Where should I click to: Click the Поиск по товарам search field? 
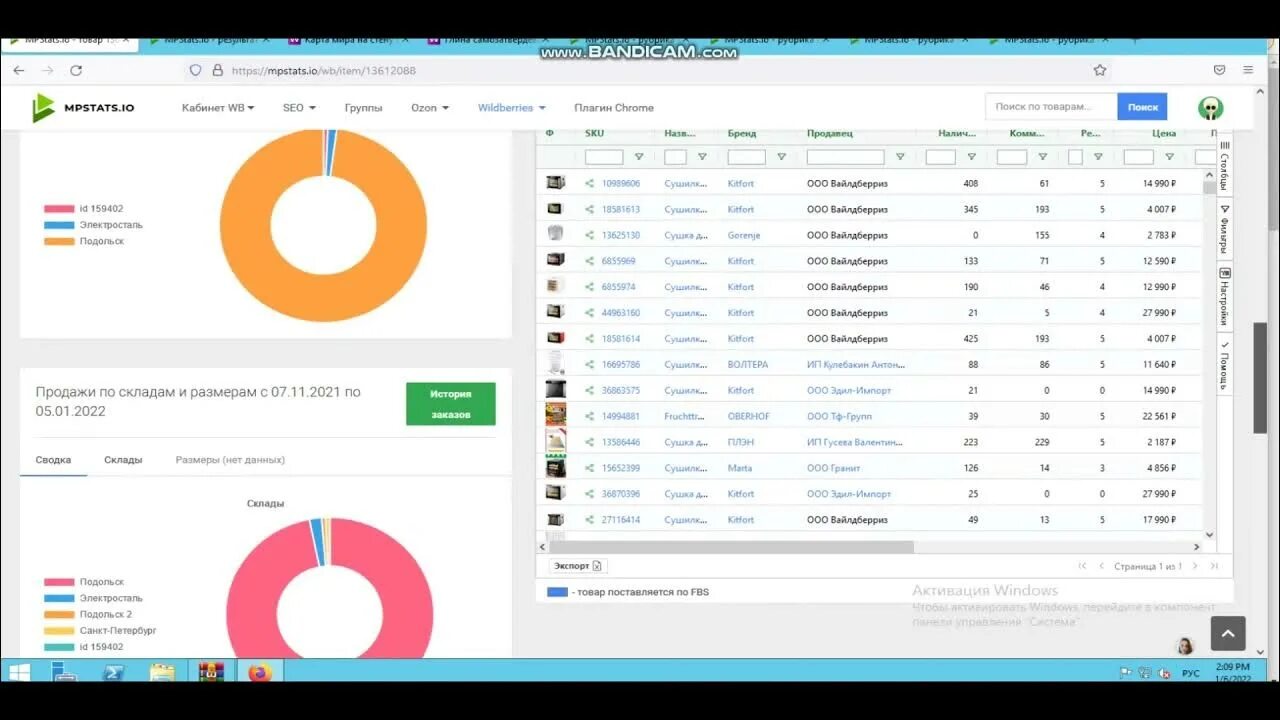[x=1051, y=107]
